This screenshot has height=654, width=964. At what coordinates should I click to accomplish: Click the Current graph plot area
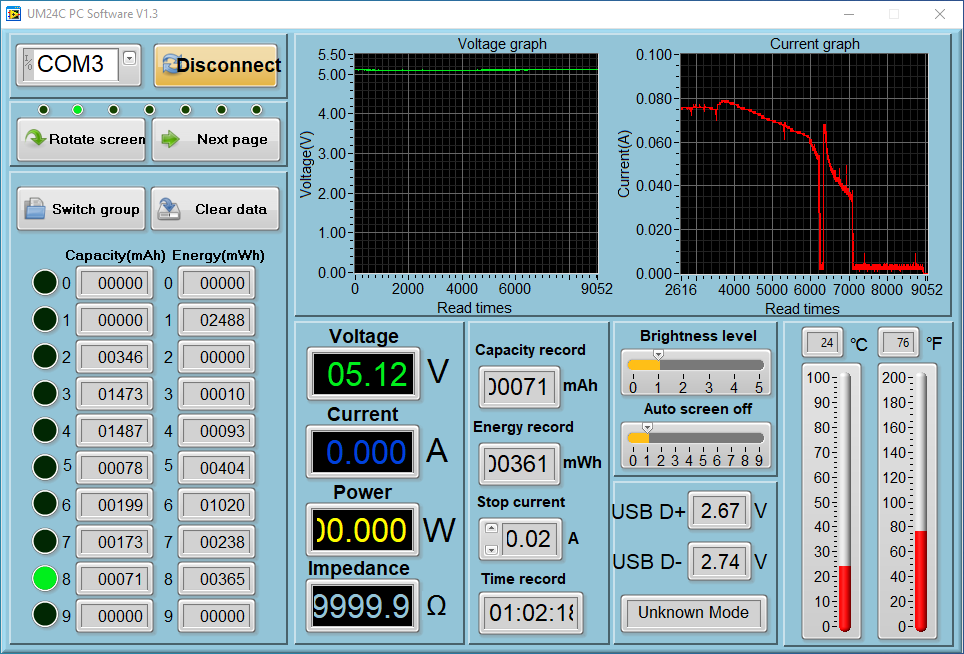[804, 163]
